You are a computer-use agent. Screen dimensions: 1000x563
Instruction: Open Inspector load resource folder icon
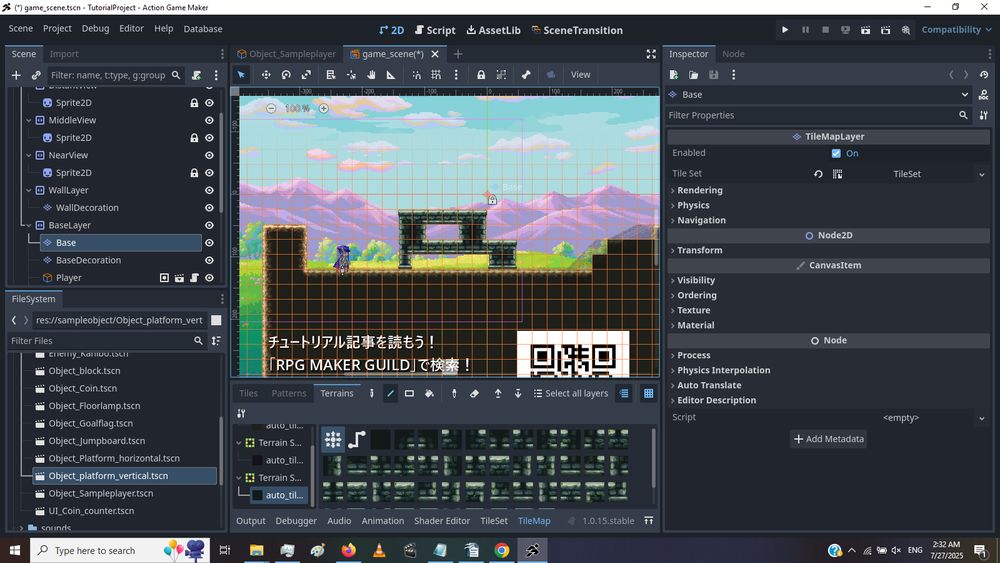(693, 75)
